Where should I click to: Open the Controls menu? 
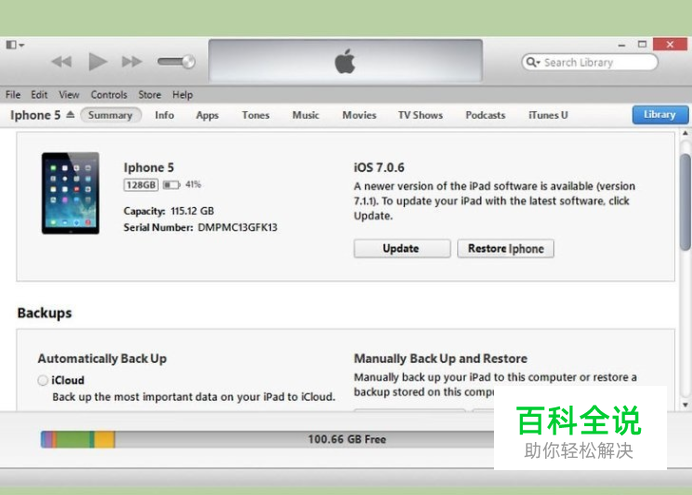click(x=109, y=95)
